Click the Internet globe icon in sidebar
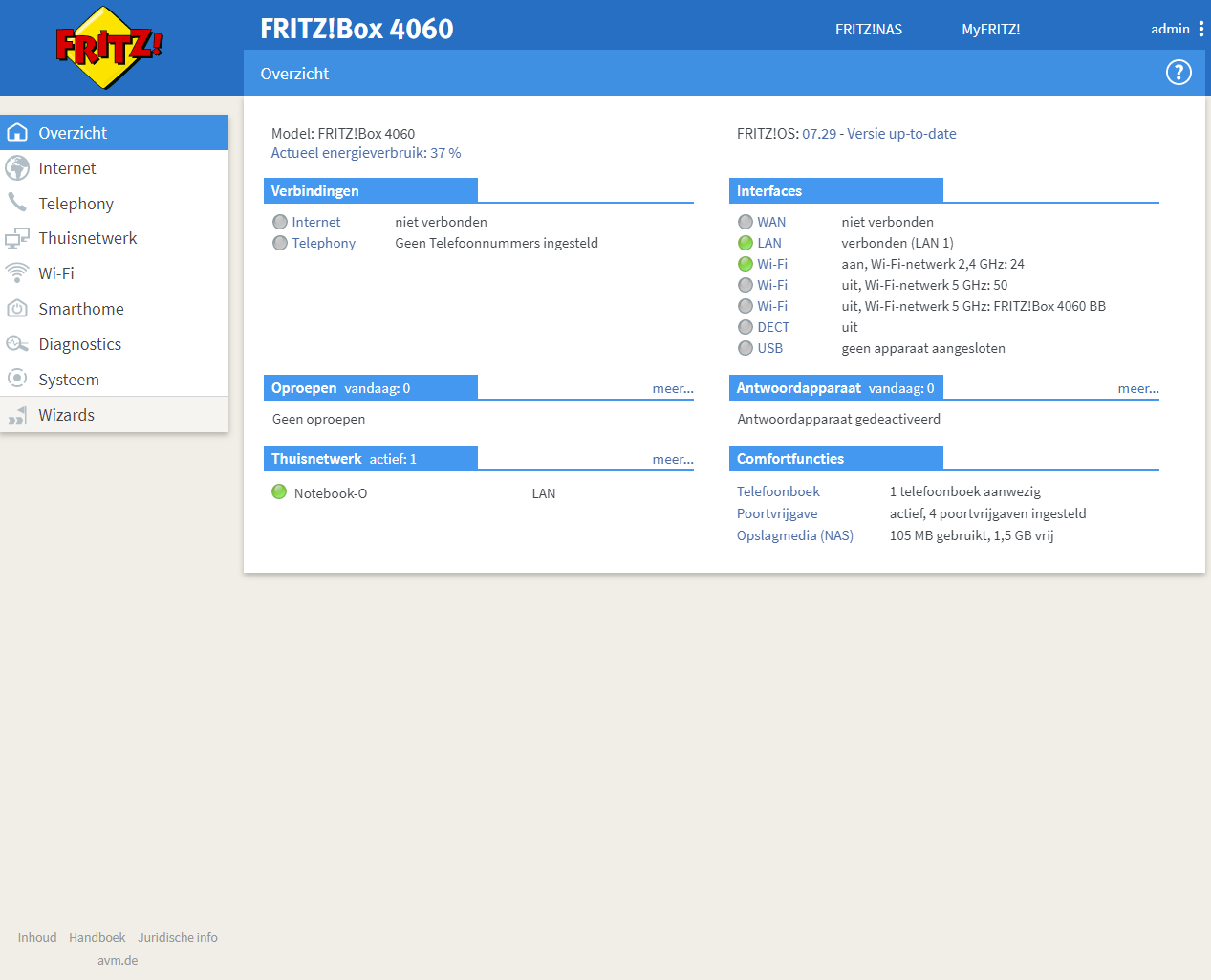 (17, 168)
